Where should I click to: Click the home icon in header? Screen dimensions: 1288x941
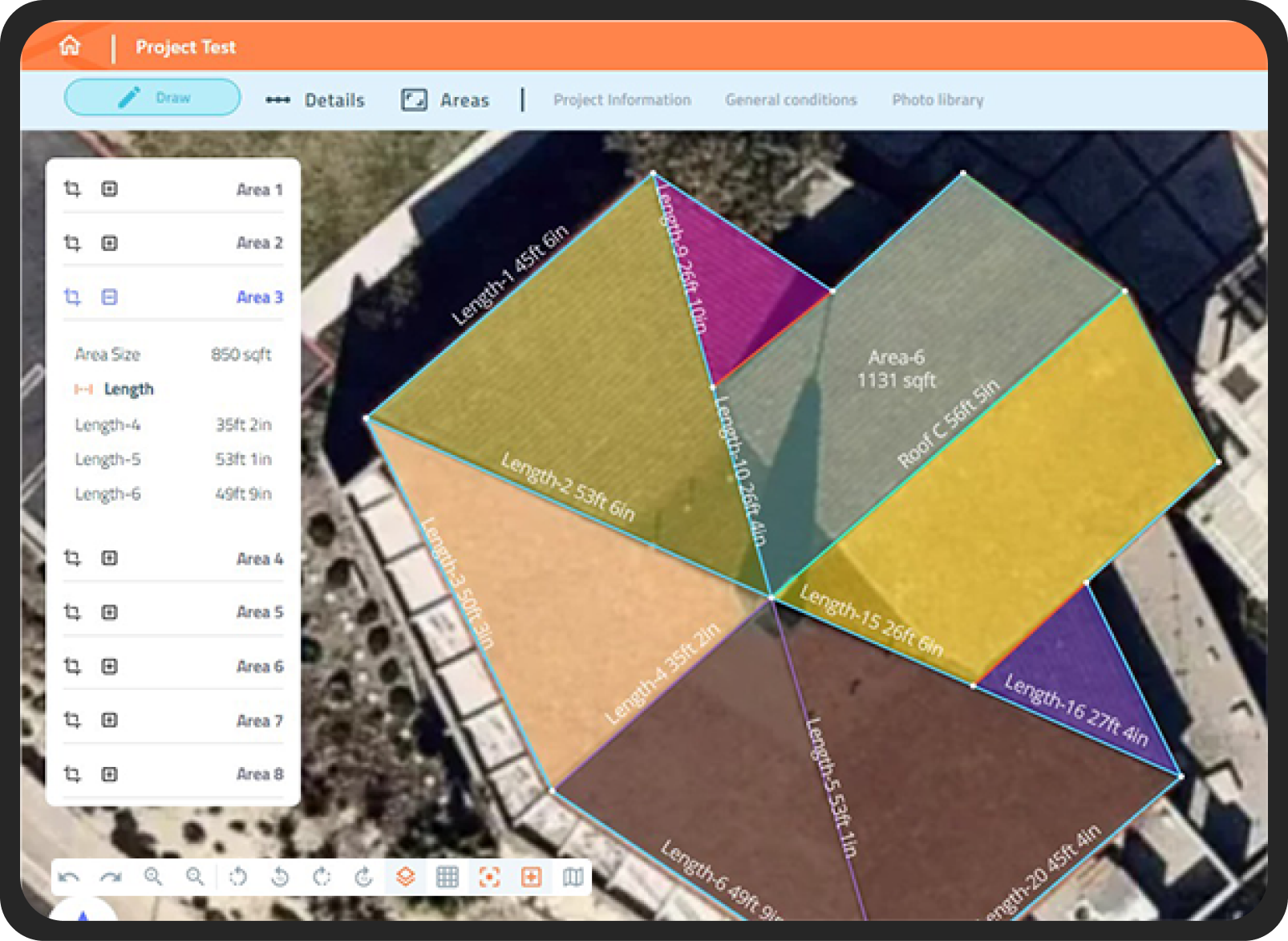click(x=70, y=46)
